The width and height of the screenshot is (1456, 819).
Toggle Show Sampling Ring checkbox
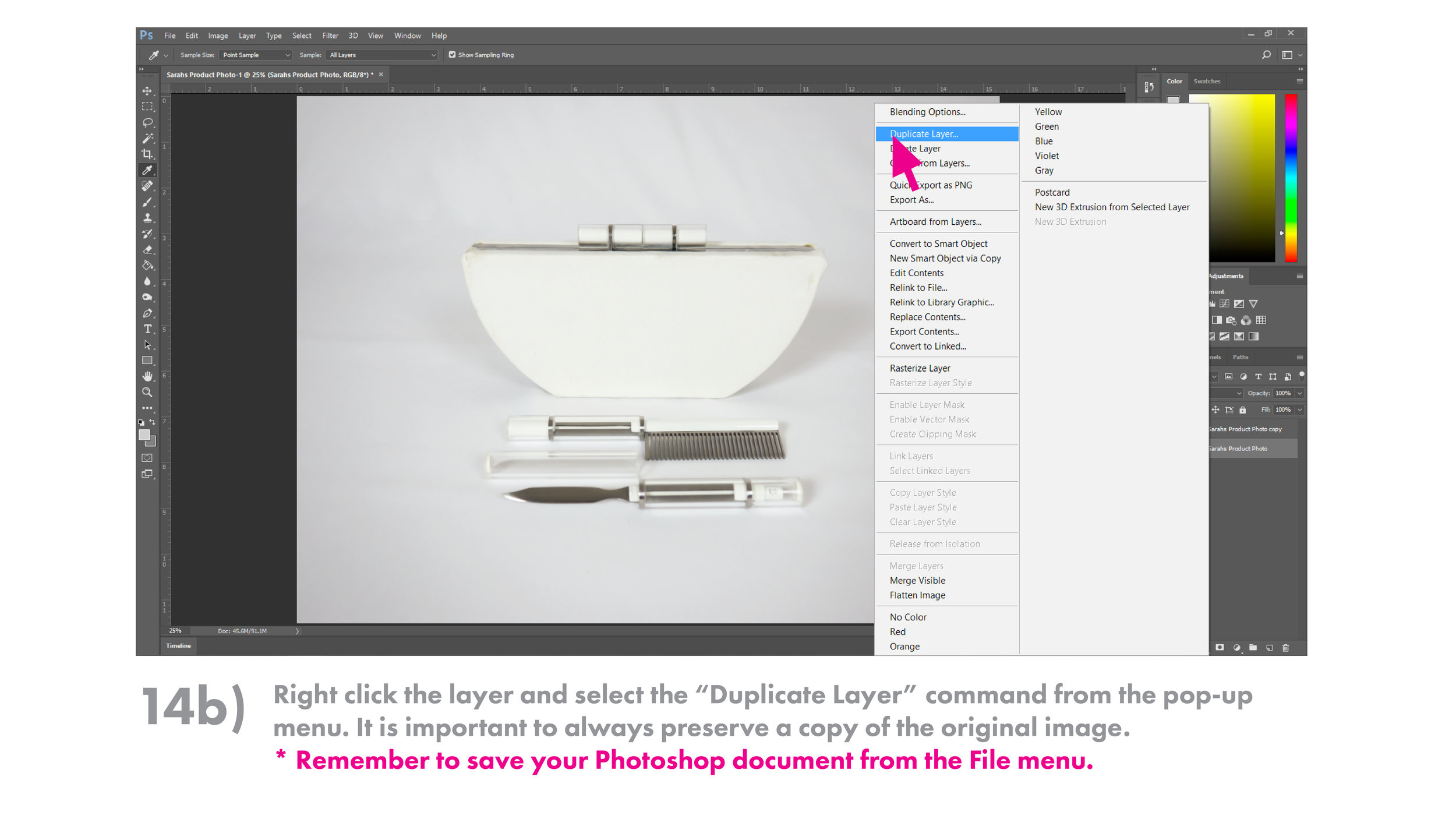(x=452, y=54)
